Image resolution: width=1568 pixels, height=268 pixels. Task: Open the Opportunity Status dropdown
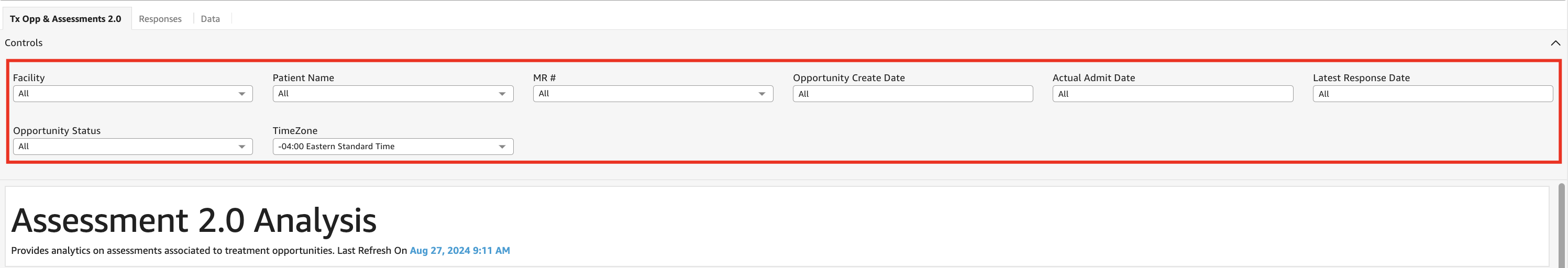(x=132, y=147)
